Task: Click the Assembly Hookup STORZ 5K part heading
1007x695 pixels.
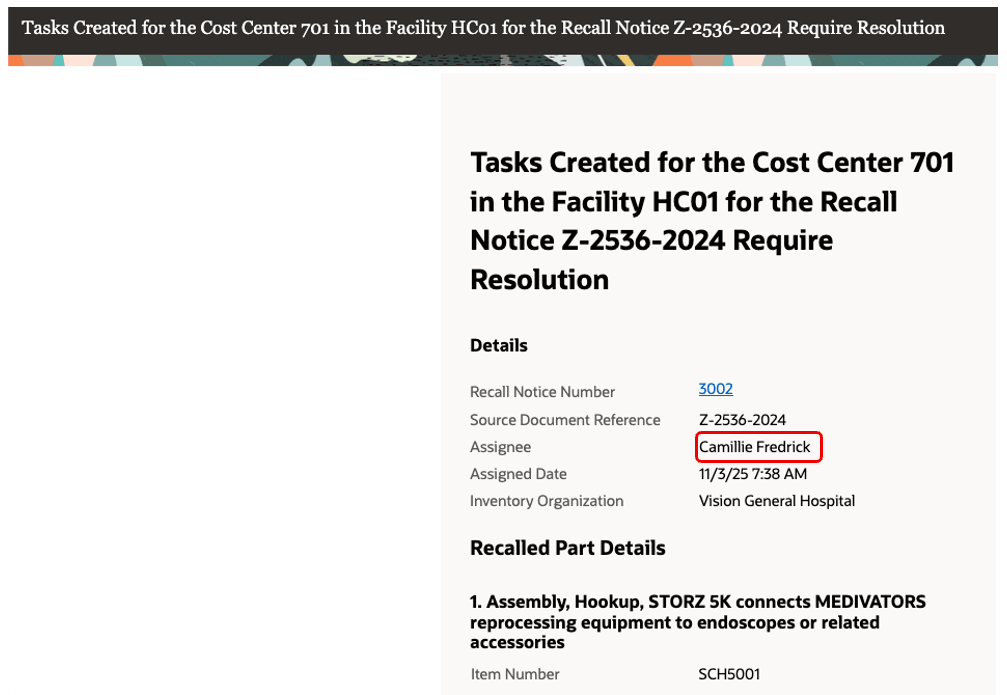Action: coord(697,622)
